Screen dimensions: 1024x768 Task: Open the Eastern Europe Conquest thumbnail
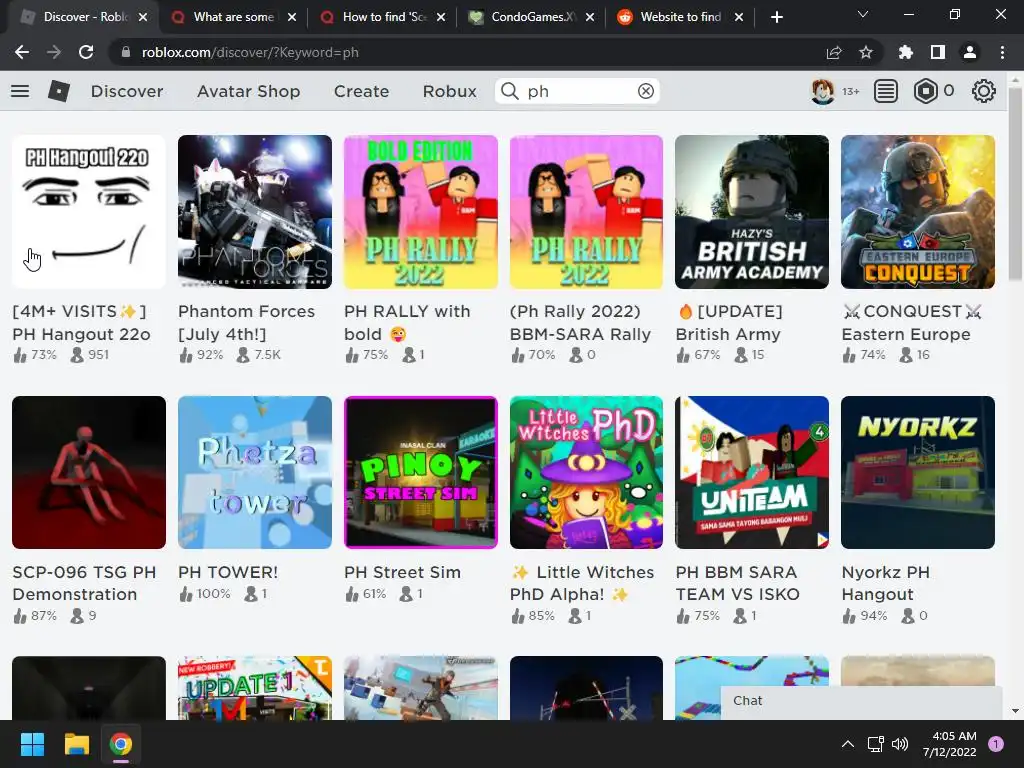(x=918, y=212)
